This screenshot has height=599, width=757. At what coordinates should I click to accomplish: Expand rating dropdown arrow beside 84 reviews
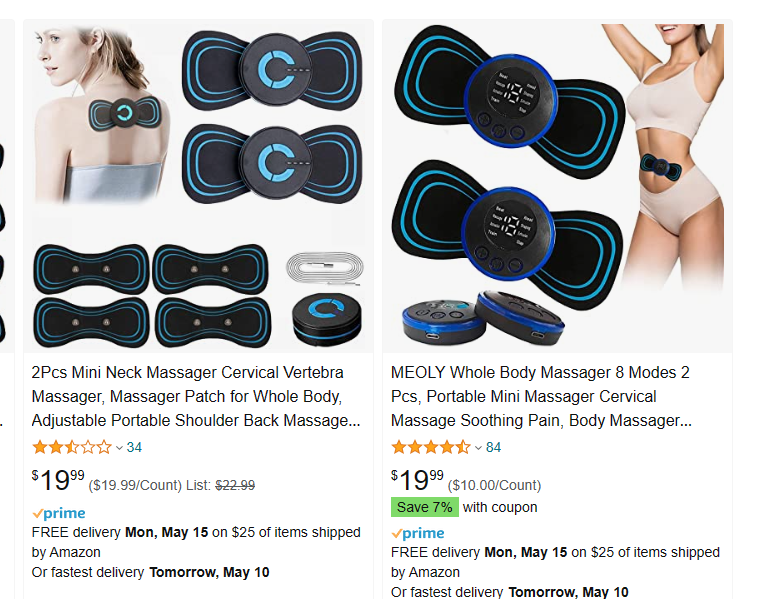[478, 448]
